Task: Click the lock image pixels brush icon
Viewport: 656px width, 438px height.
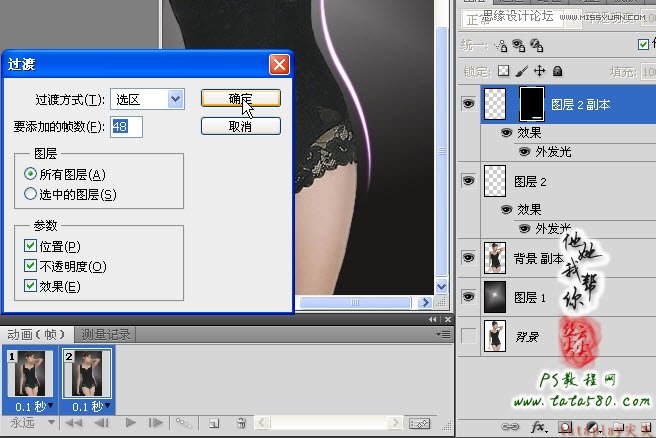Action: pyautogui.click(x=521, y=71)
